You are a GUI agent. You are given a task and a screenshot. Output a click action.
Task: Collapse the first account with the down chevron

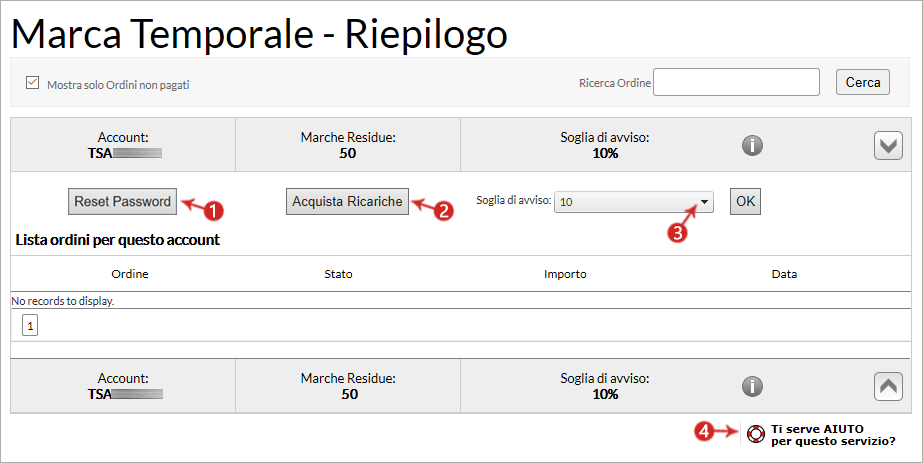tap(888, 145)
